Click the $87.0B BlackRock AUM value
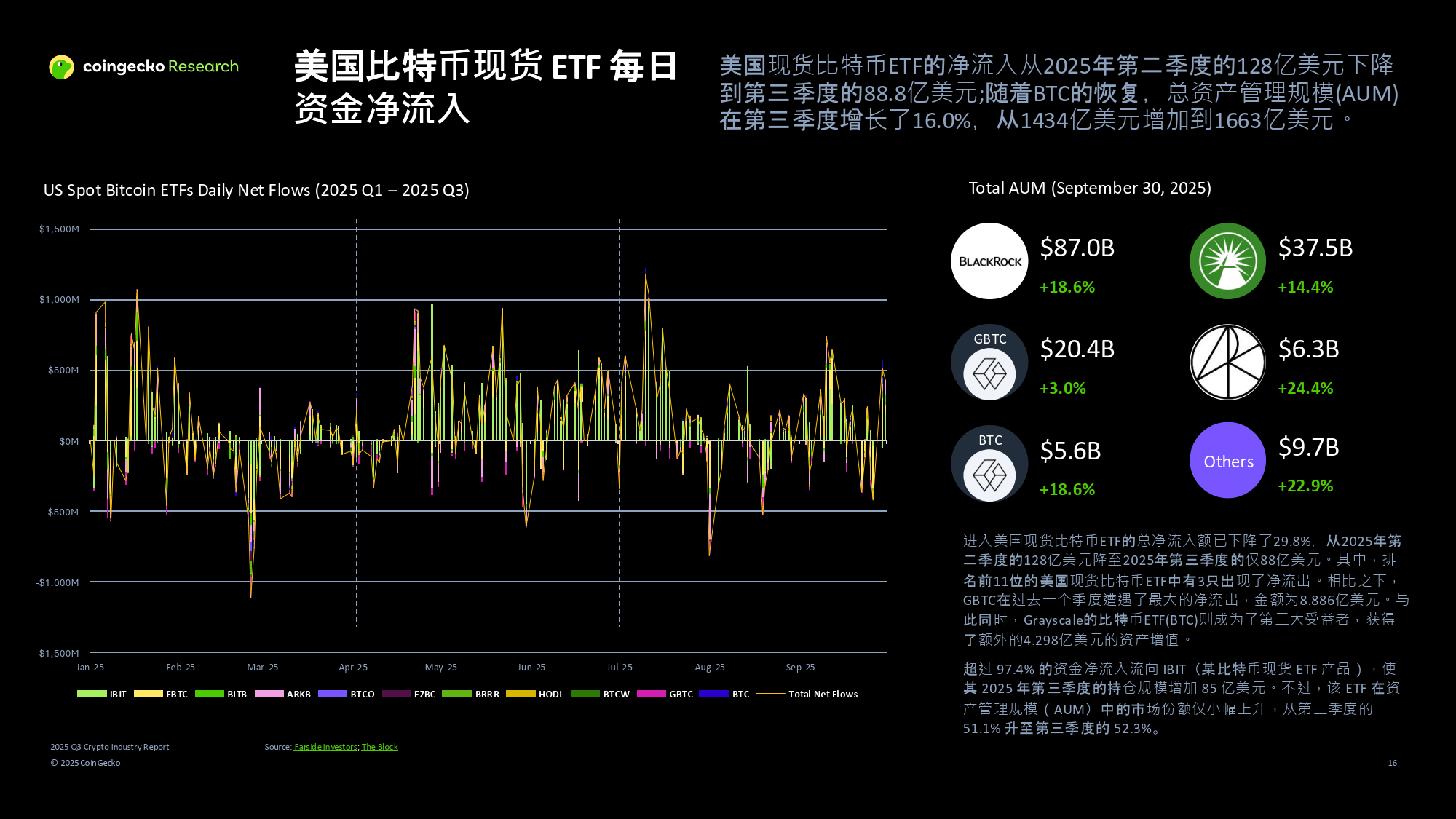Image resolution: width=1456 pixels, height=819 pixels. point(1077,248)
